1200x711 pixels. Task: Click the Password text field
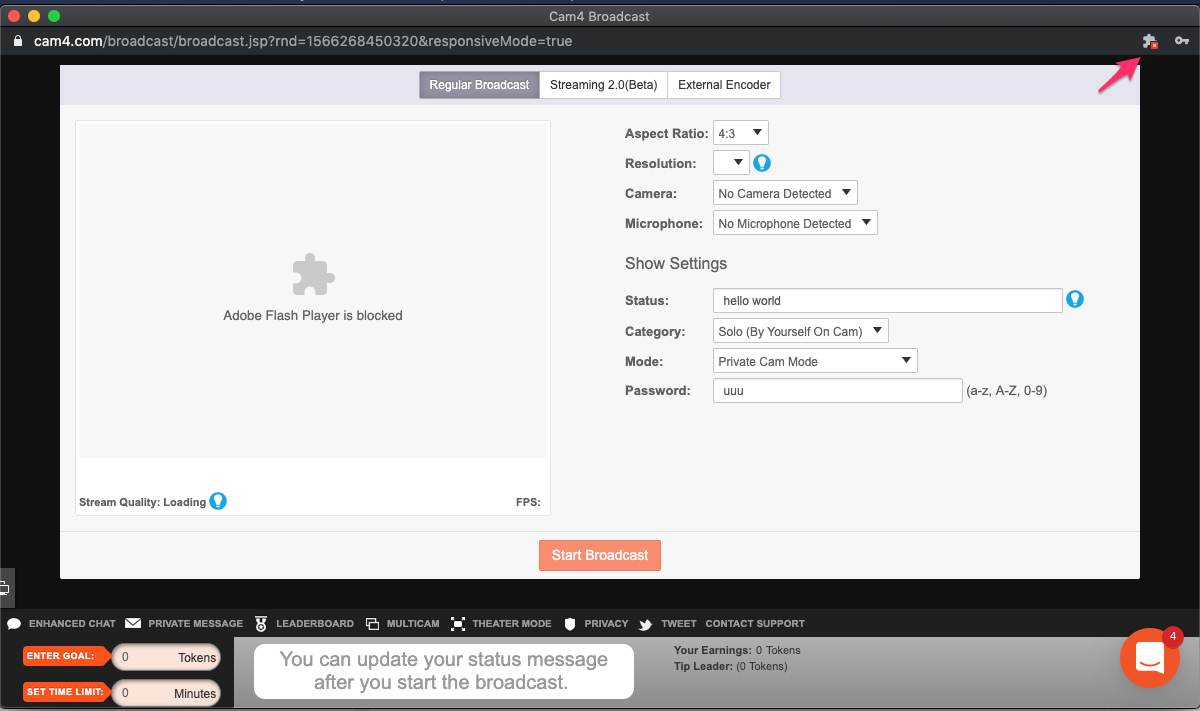coord(837,391)
